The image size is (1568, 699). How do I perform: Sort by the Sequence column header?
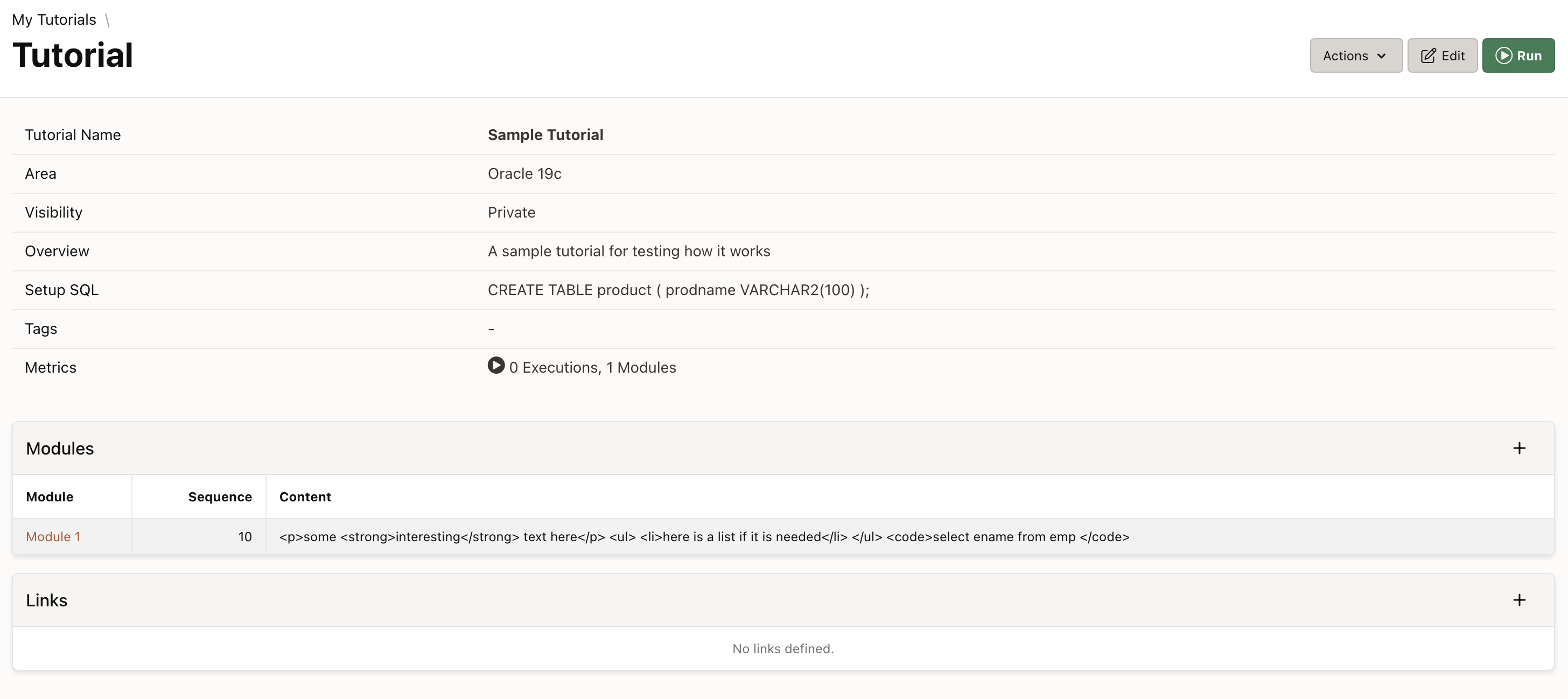coord(220,497)
